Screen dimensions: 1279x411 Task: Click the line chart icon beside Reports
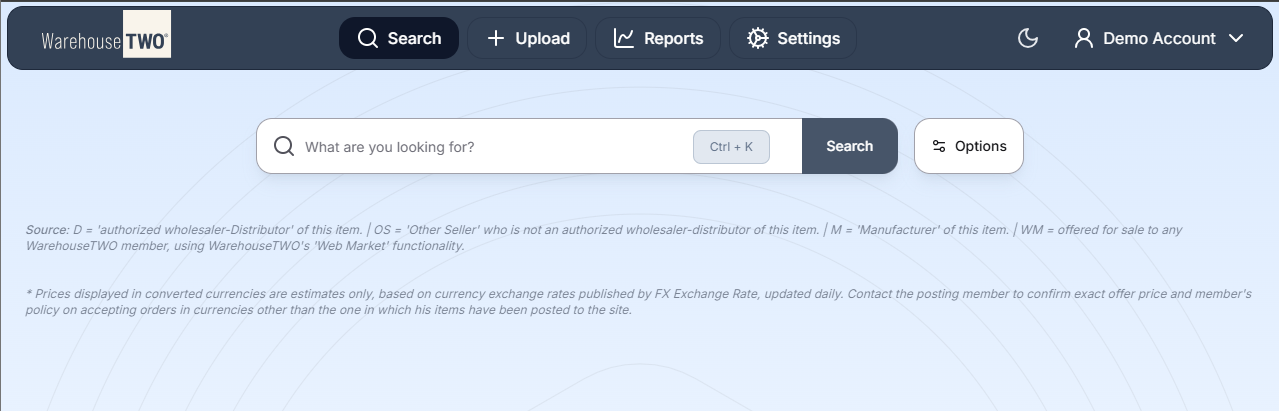pos(624,38)
